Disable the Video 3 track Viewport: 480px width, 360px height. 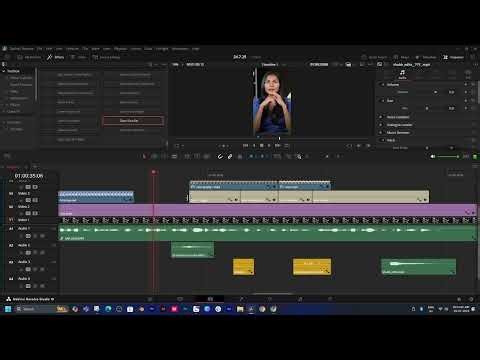pos(35,200)
